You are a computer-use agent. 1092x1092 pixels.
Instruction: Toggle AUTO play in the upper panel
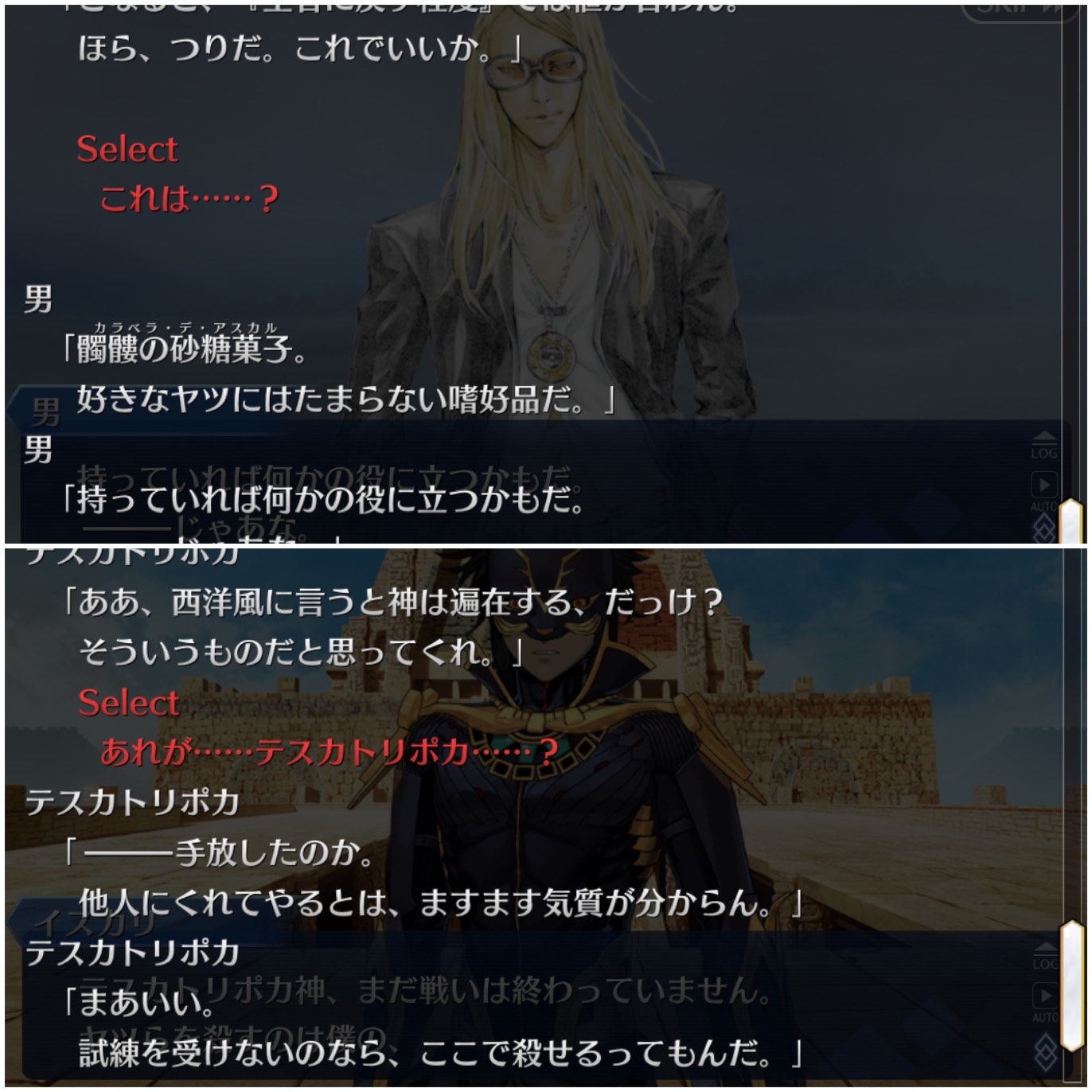tap(1044, 491)
